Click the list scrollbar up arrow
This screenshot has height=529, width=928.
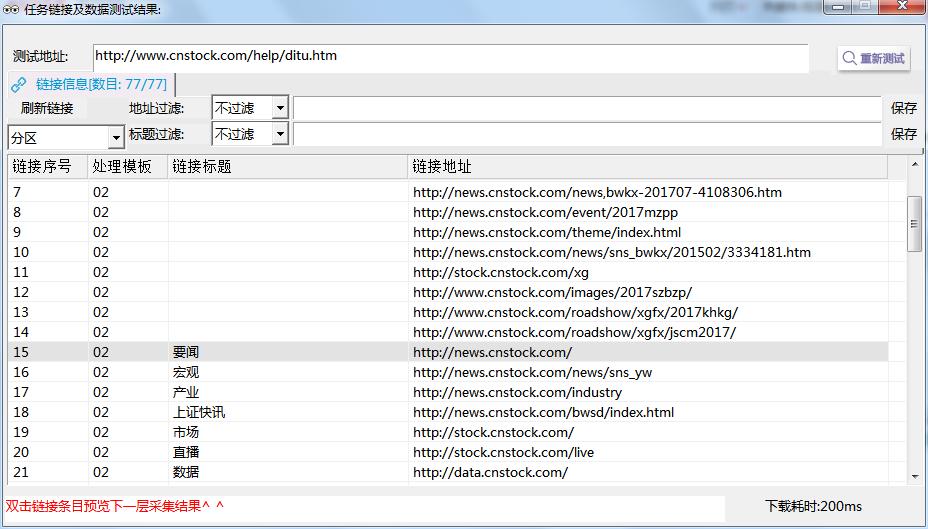point(915,164)
